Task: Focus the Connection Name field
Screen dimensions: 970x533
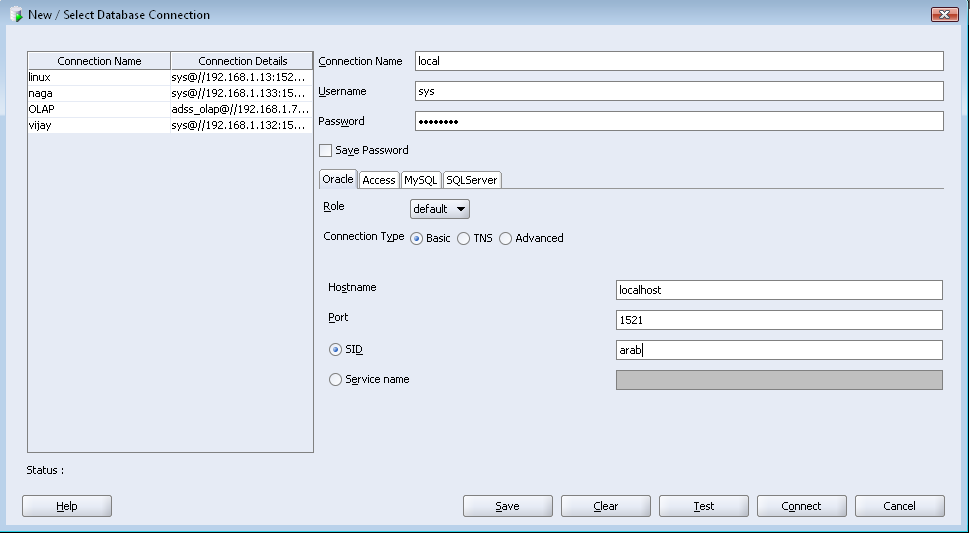Action: click(x=679, y=61)
